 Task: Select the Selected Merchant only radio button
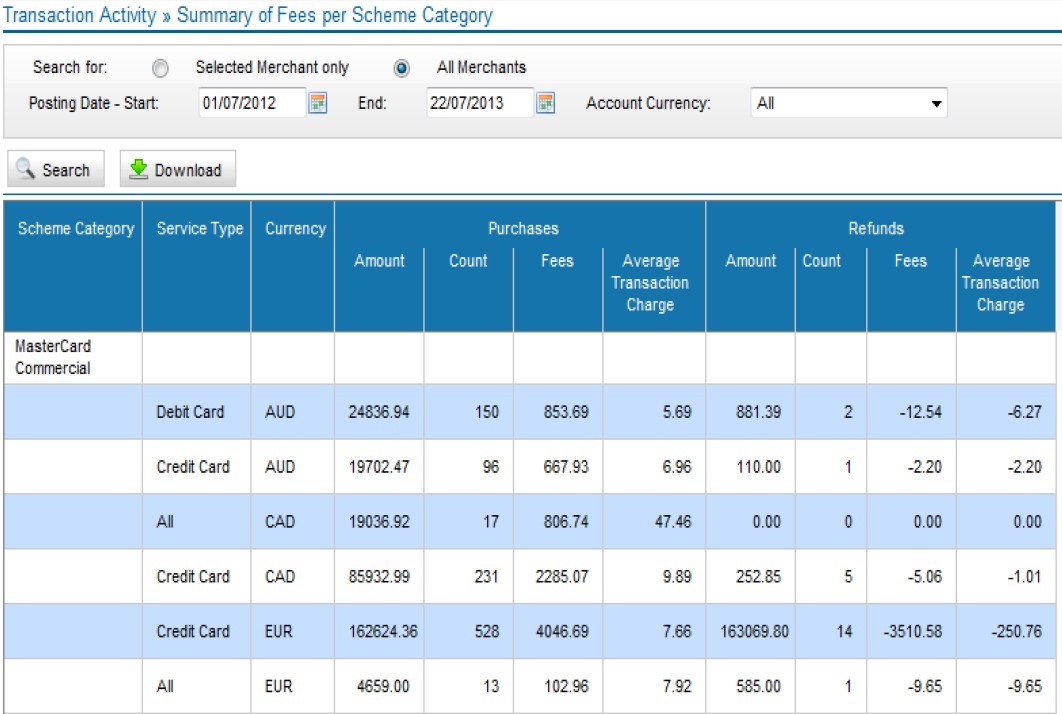[x=161, y=68]
